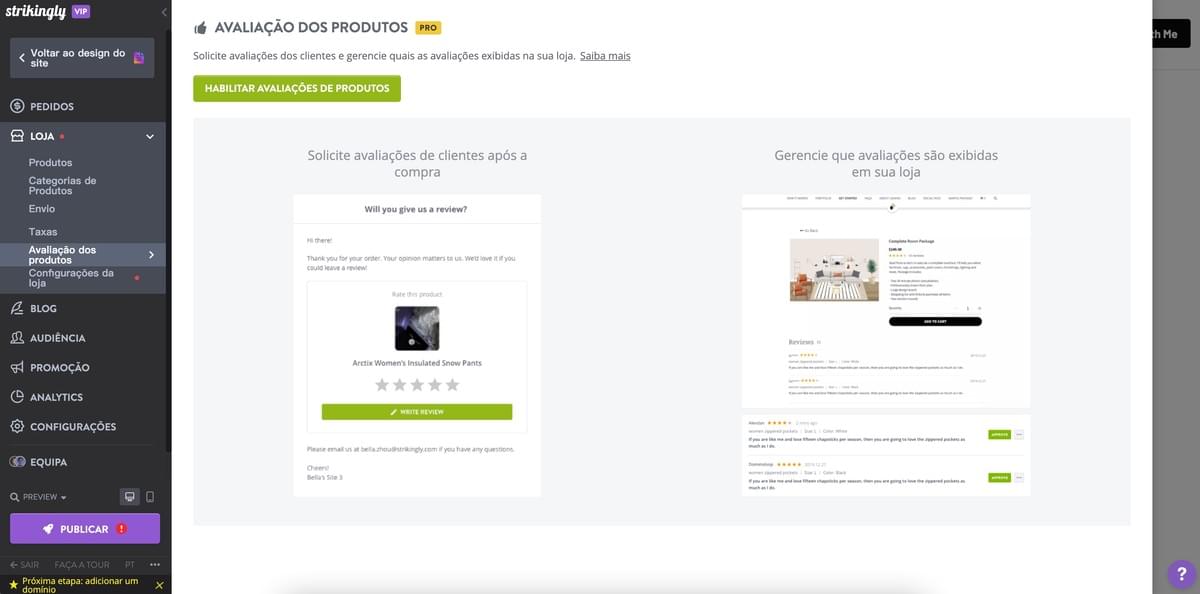This screenshot has width=1200, height=594.
Task: Click Write Review button in preview
Action: point(417,412)
